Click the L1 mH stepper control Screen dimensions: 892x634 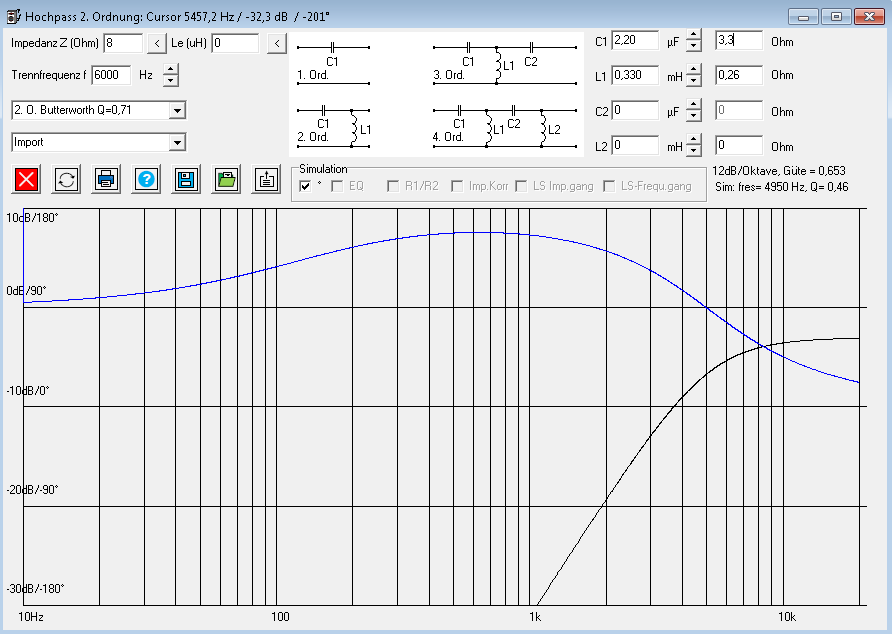[694, 75]
